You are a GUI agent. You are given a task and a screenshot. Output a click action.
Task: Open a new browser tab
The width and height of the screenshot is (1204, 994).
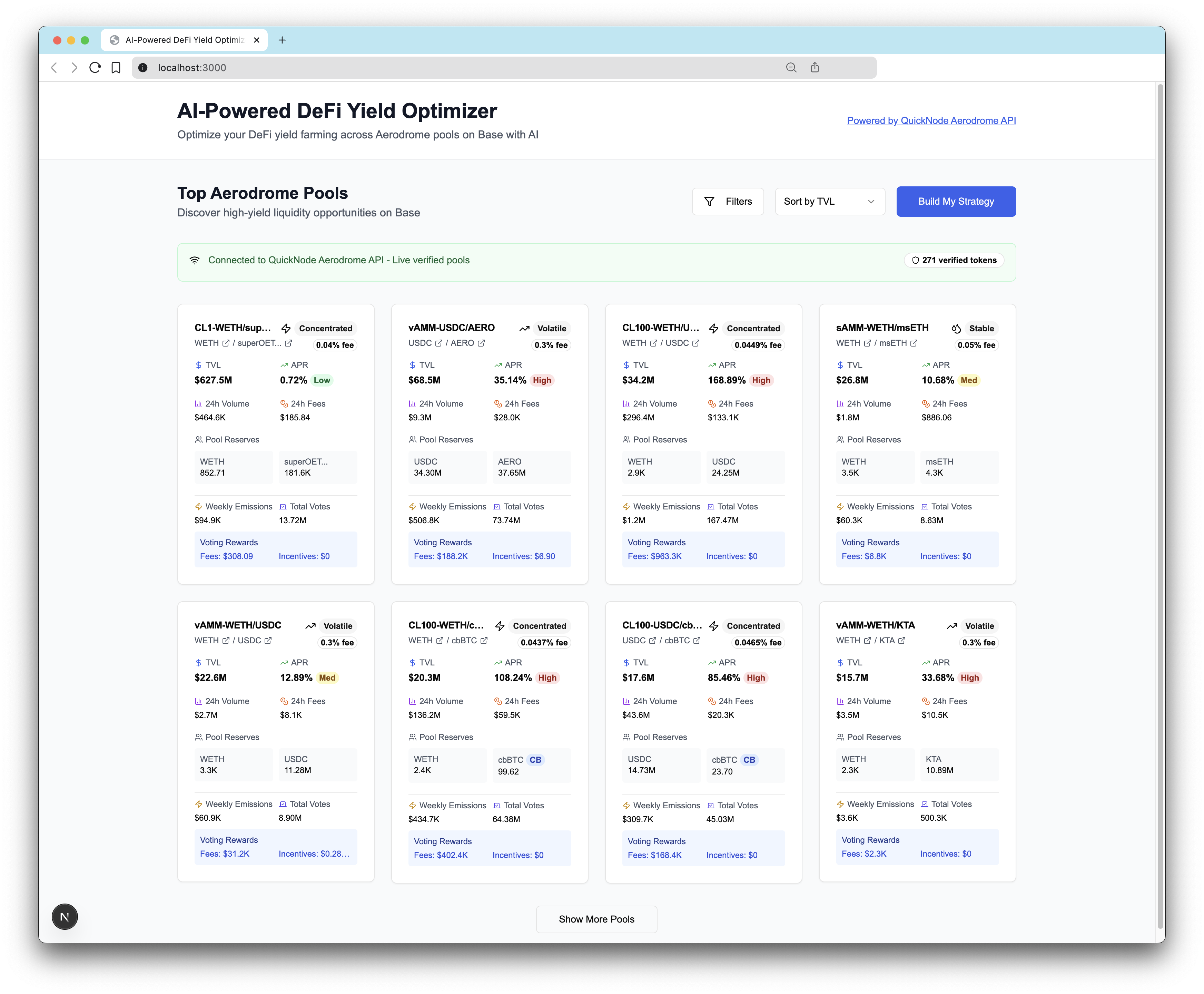coord(282,40)
